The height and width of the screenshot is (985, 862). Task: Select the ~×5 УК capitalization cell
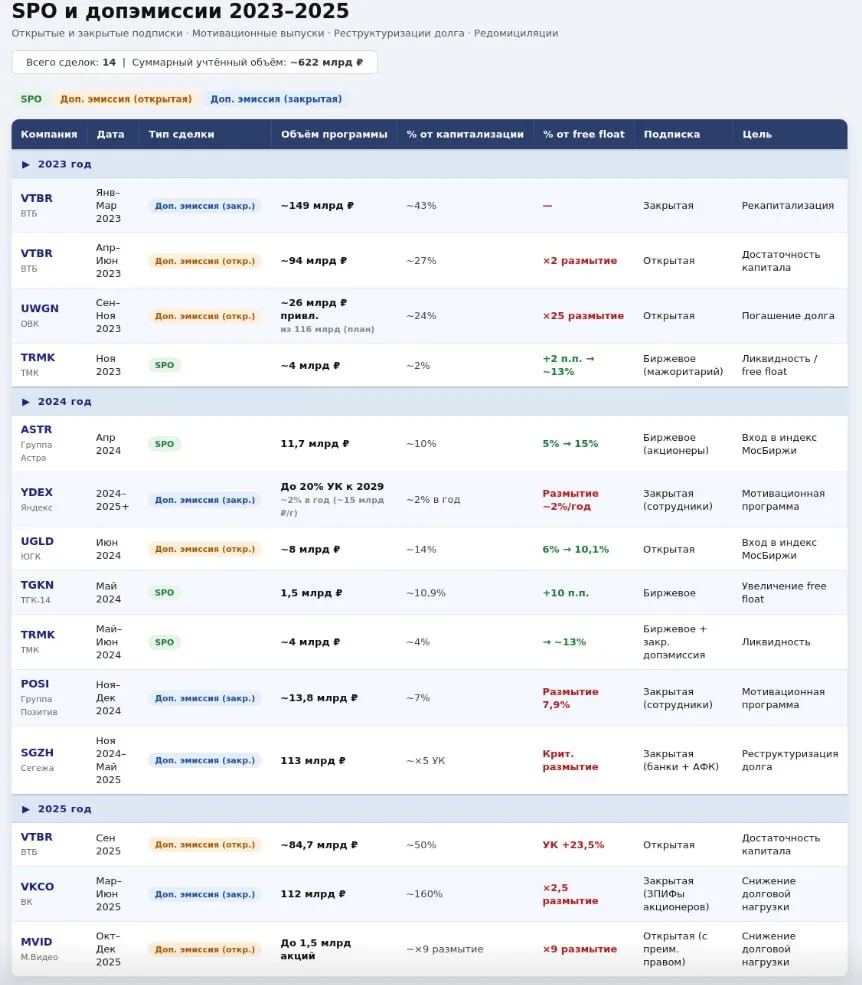click(x=425, y=760)
